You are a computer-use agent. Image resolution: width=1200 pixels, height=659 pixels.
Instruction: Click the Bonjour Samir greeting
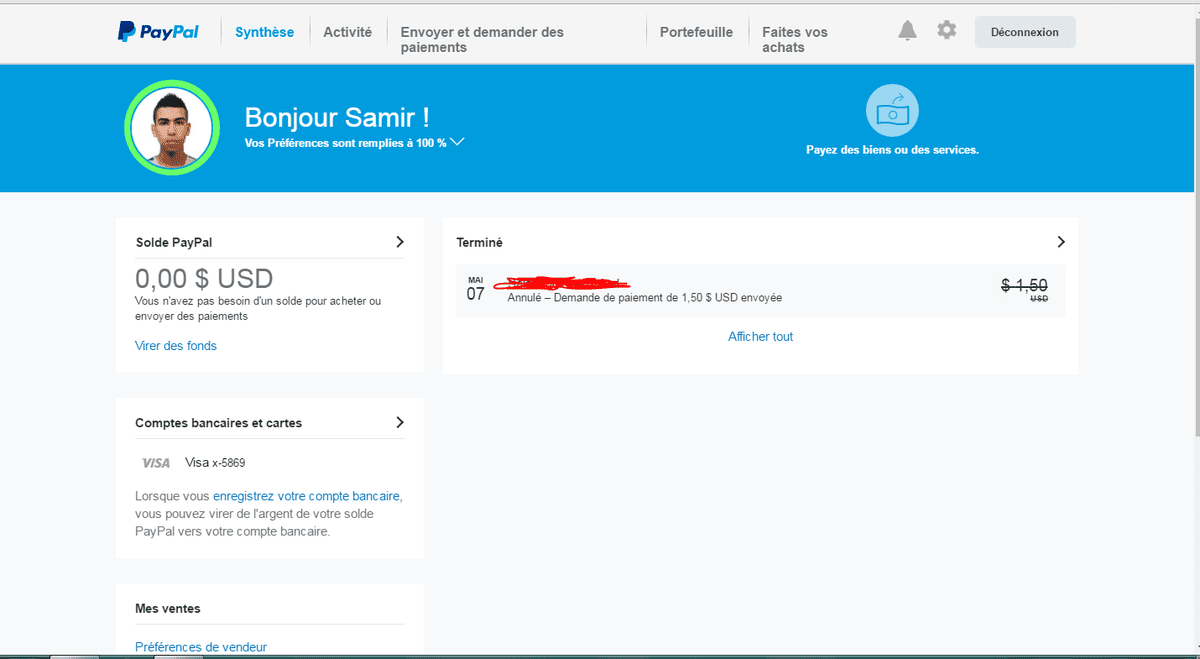[x=338, y=117]
